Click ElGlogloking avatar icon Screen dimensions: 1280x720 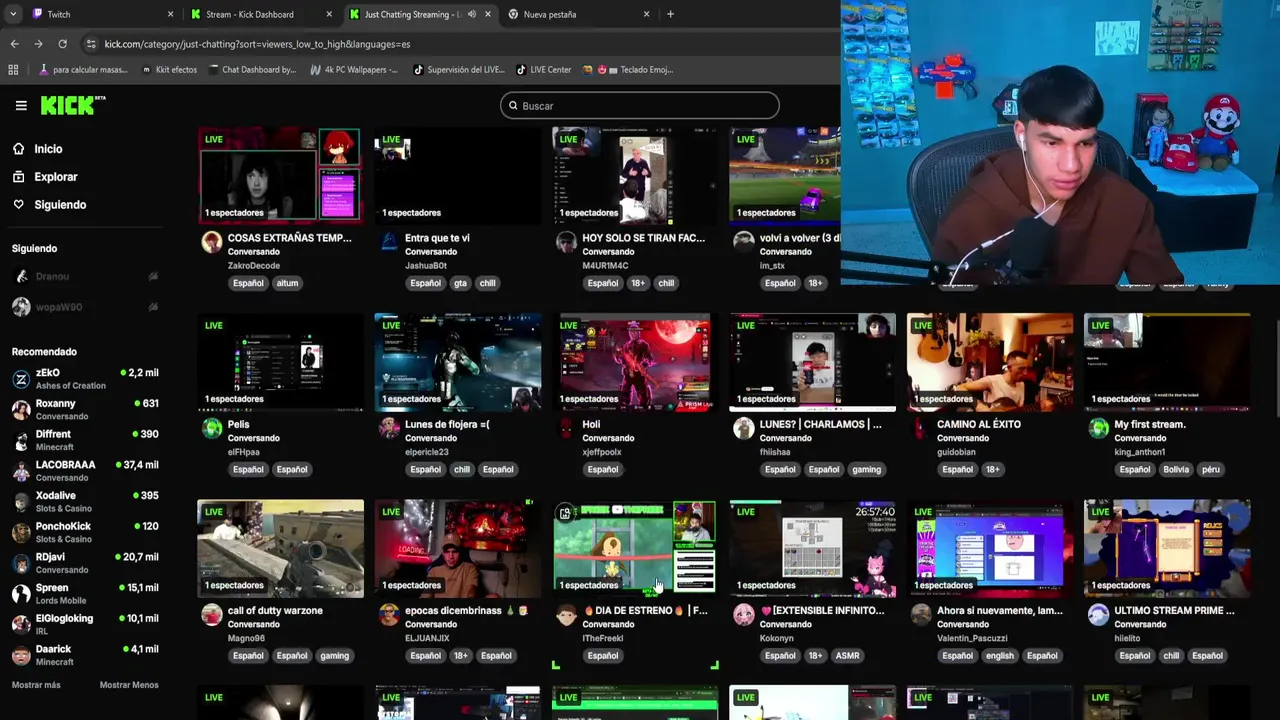coord(21,625)
